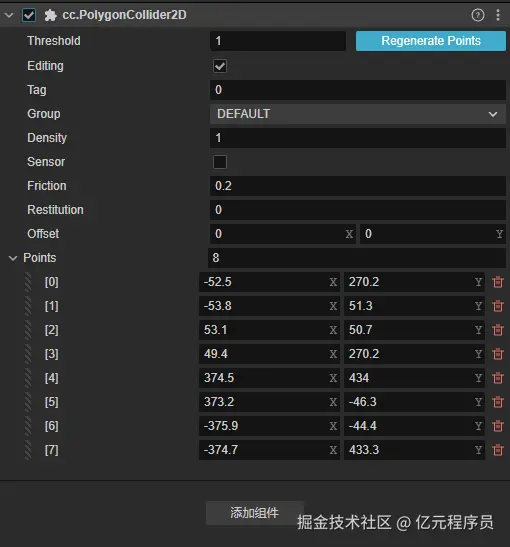Delete point [2] with trash icon
The height and width of the screenshot is (547, 510).
pos(498,330)
